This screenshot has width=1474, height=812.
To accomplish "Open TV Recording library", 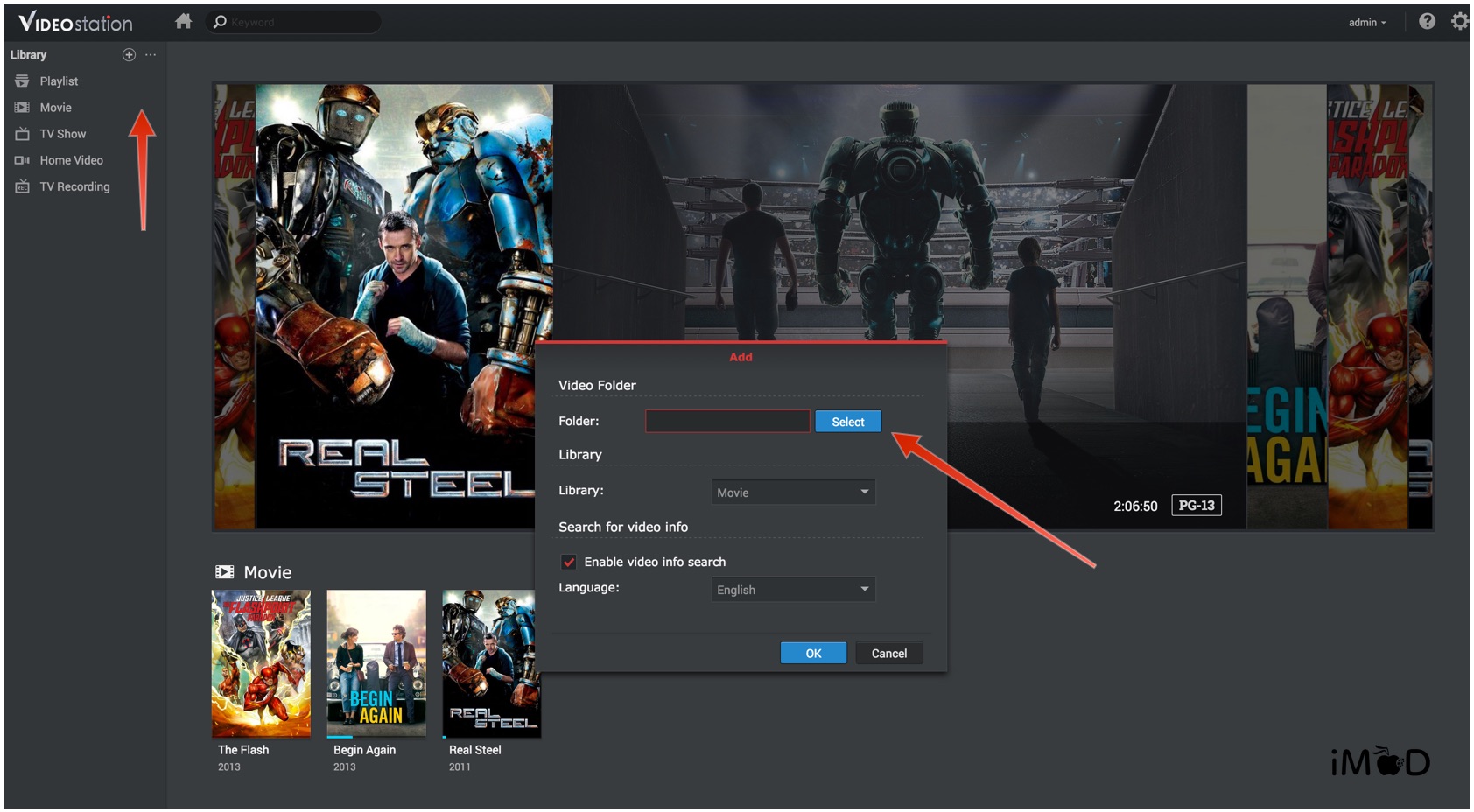I will [75, 186].
